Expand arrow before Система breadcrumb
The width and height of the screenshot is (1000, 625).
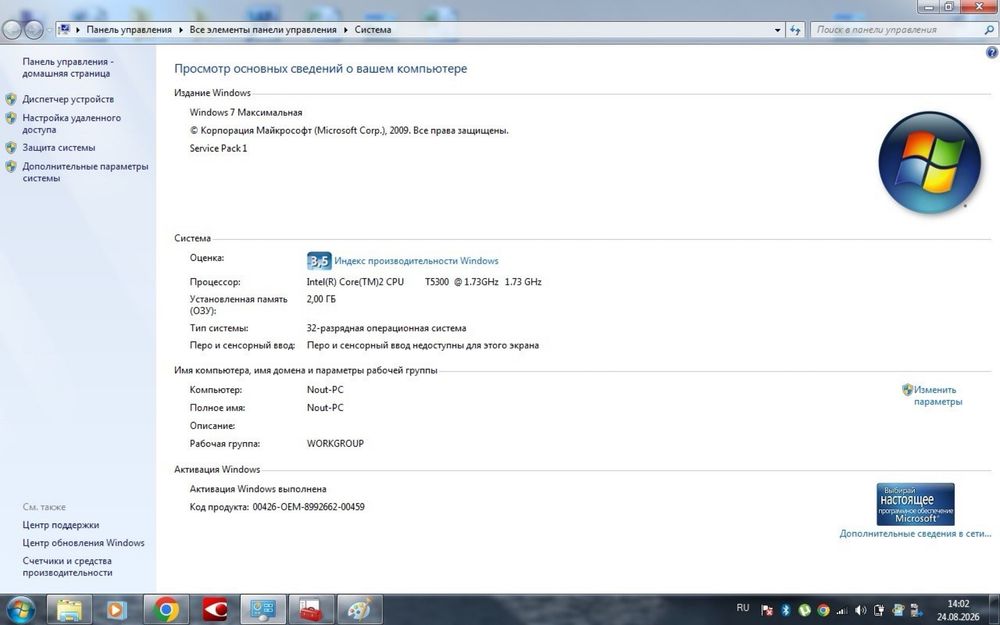tap(346, 30)
